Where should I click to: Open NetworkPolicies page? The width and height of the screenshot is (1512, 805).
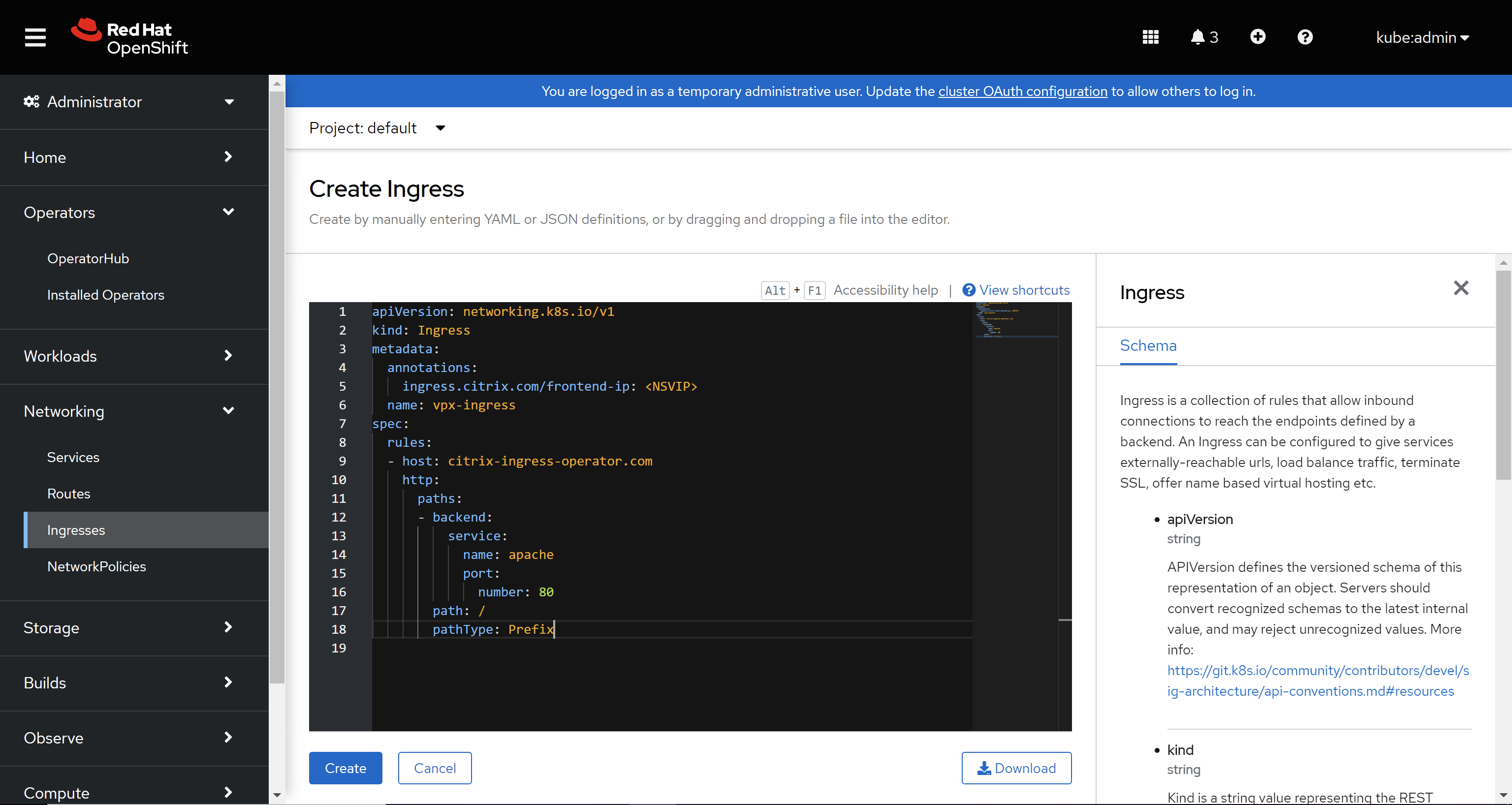coord(97,566)
